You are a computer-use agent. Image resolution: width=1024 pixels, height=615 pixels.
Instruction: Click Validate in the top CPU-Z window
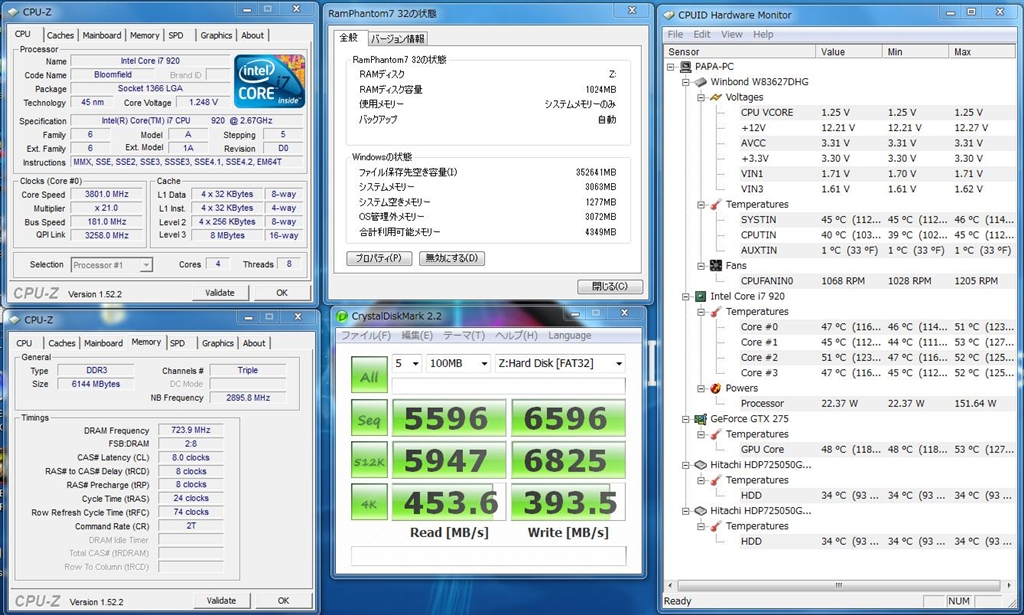pos(220,293)
